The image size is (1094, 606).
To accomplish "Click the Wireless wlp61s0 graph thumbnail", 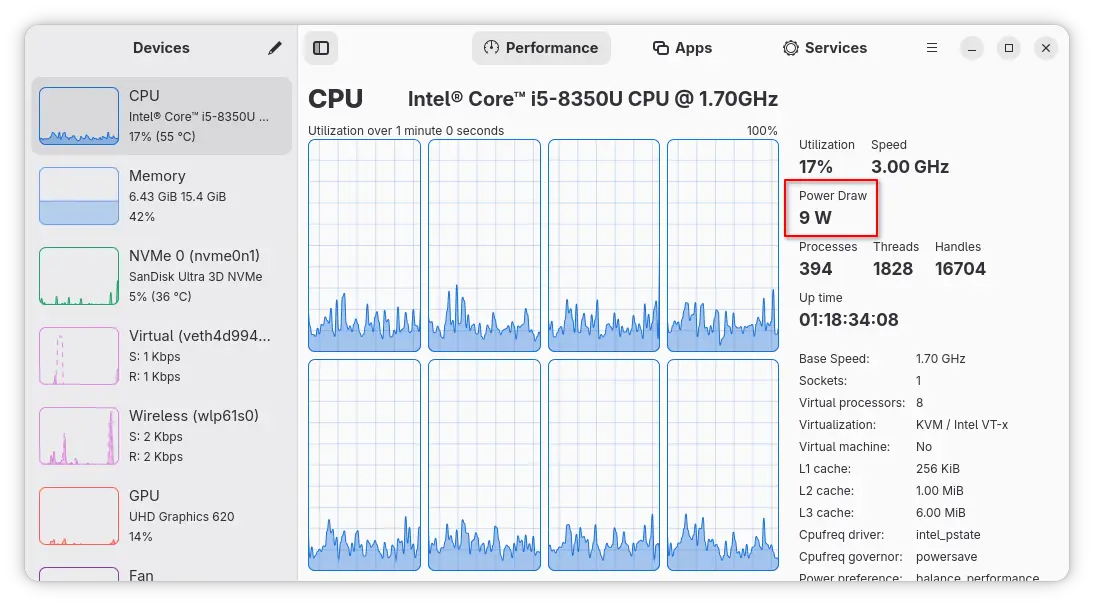I will (79, 436).
